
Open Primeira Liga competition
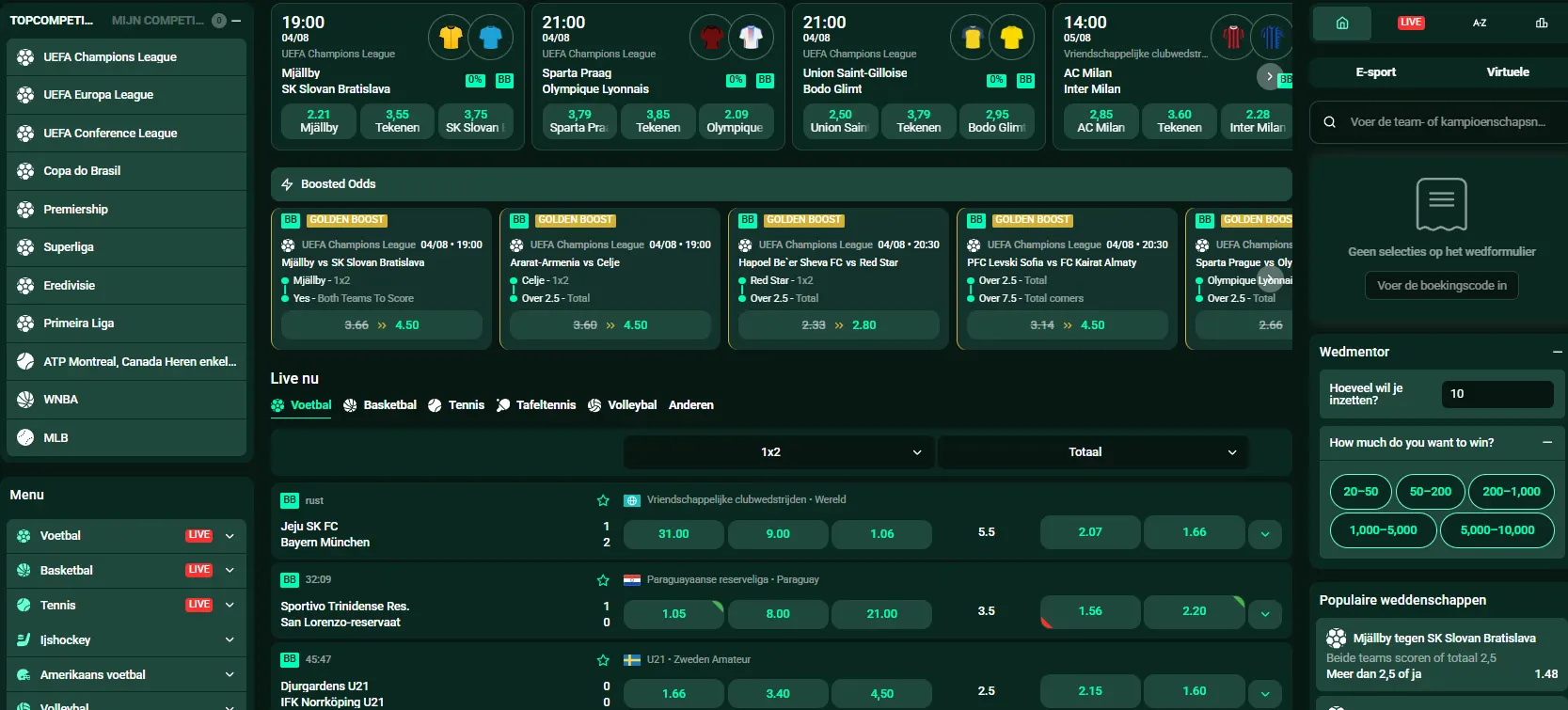click(x=126, y=323)
